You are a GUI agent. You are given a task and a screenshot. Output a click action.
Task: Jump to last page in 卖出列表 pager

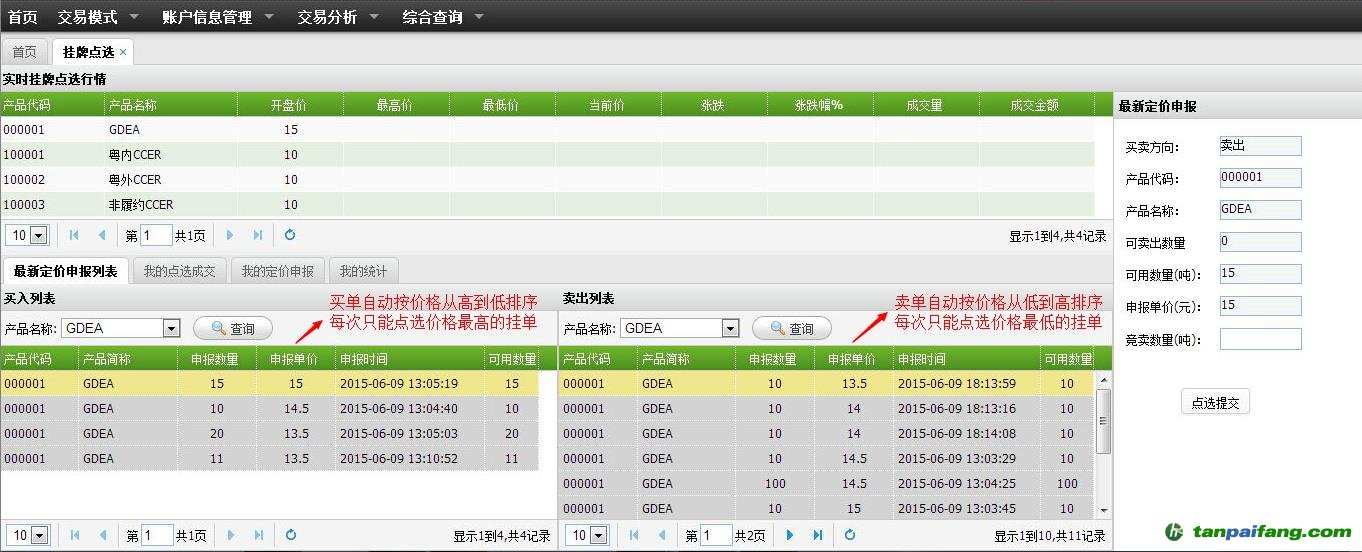pyautogui.click(x=818, y=536)
